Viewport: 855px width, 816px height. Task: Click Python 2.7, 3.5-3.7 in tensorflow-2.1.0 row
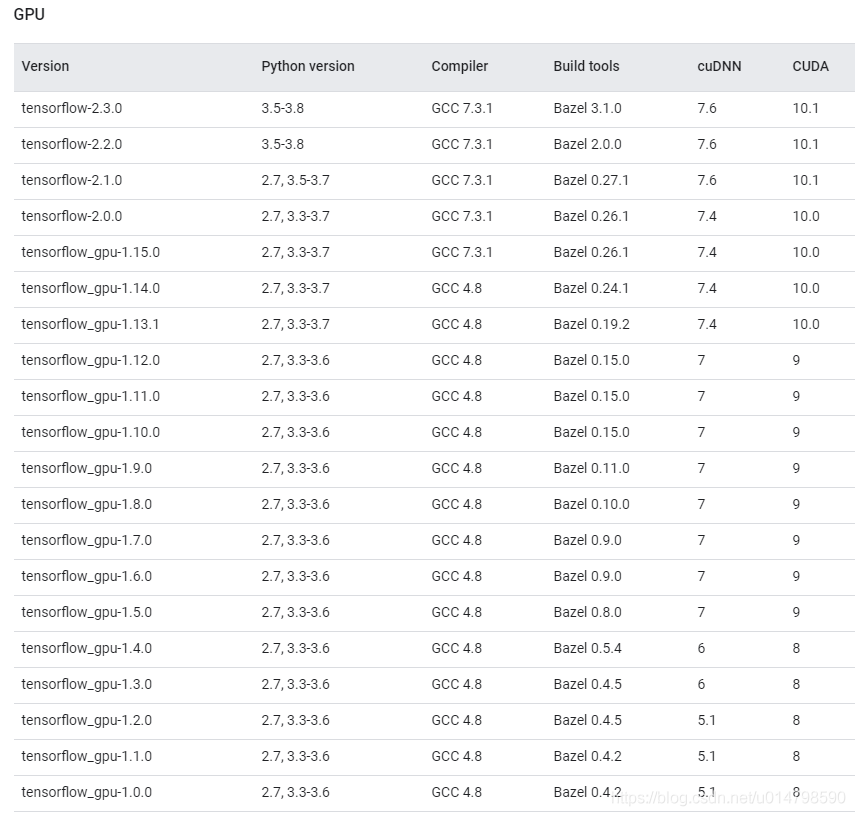(296, 180)
